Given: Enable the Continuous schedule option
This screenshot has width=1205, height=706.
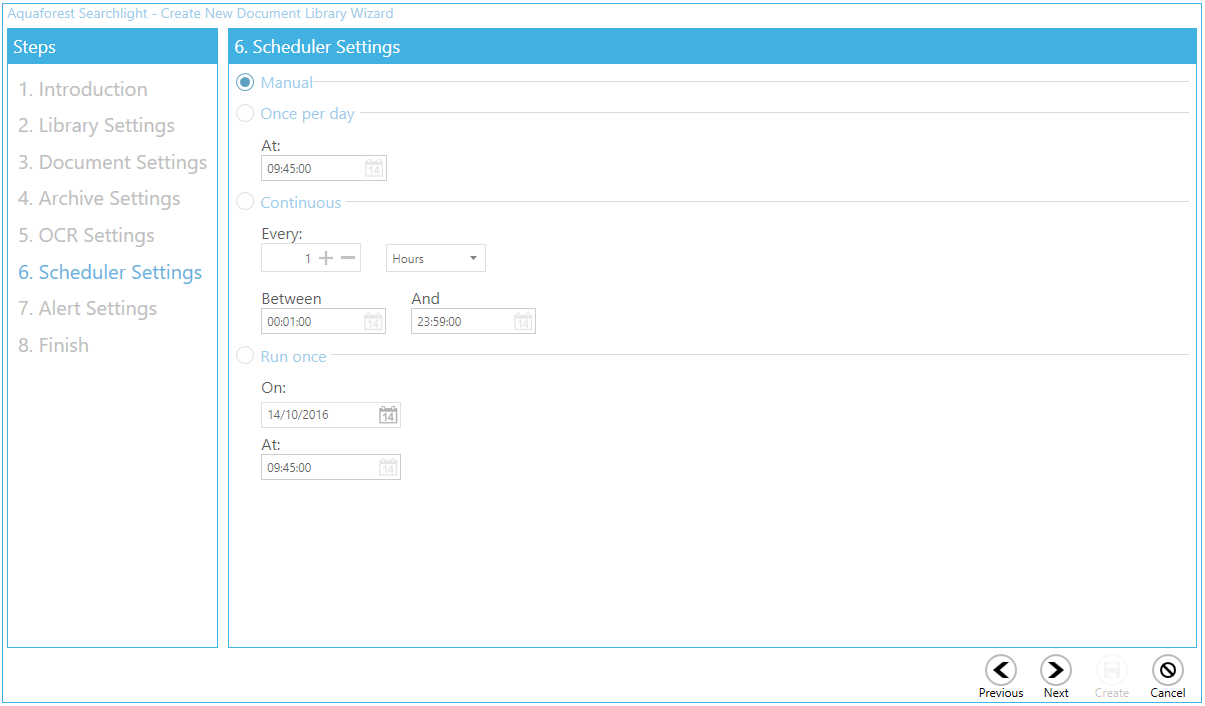Looking at the screenshot, I should coord(245,203).
